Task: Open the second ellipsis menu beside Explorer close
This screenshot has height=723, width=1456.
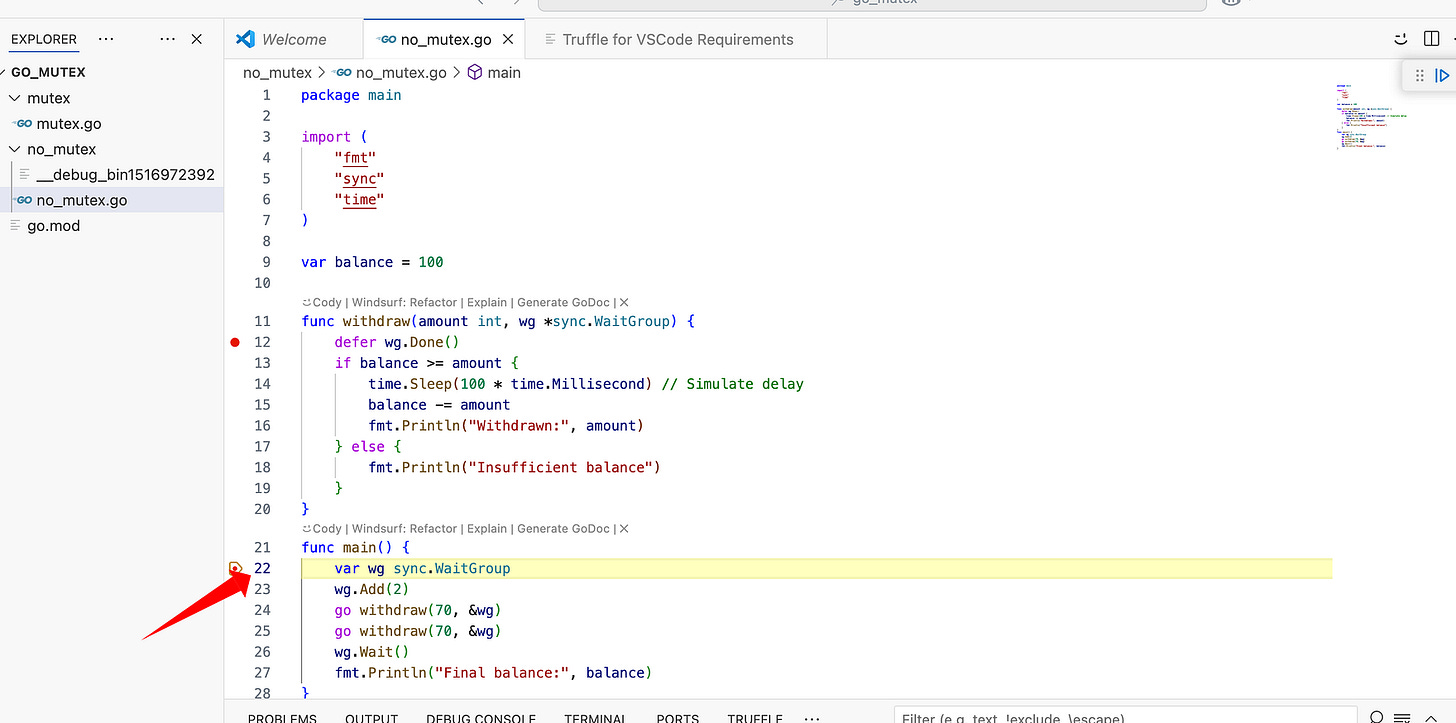Action: [x=168, y=39]
